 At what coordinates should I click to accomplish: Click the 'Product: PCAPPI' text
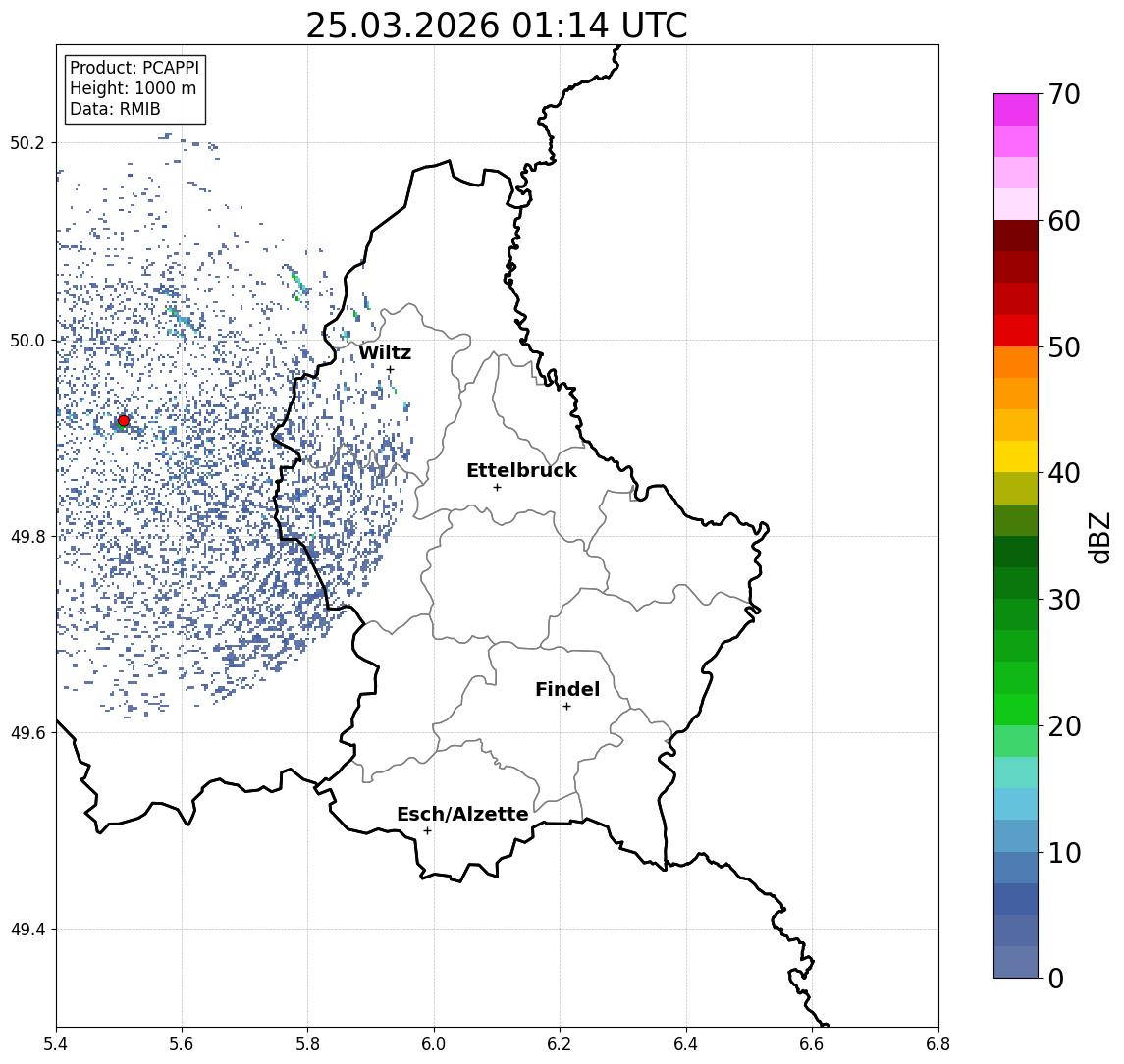click(x=134, y=68)
